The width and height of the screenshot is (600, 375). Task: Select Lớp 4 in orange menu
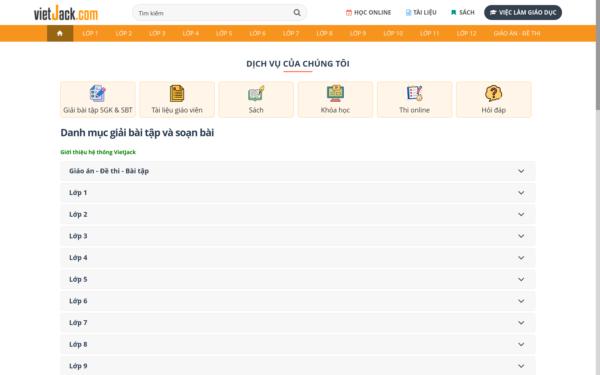191,33
